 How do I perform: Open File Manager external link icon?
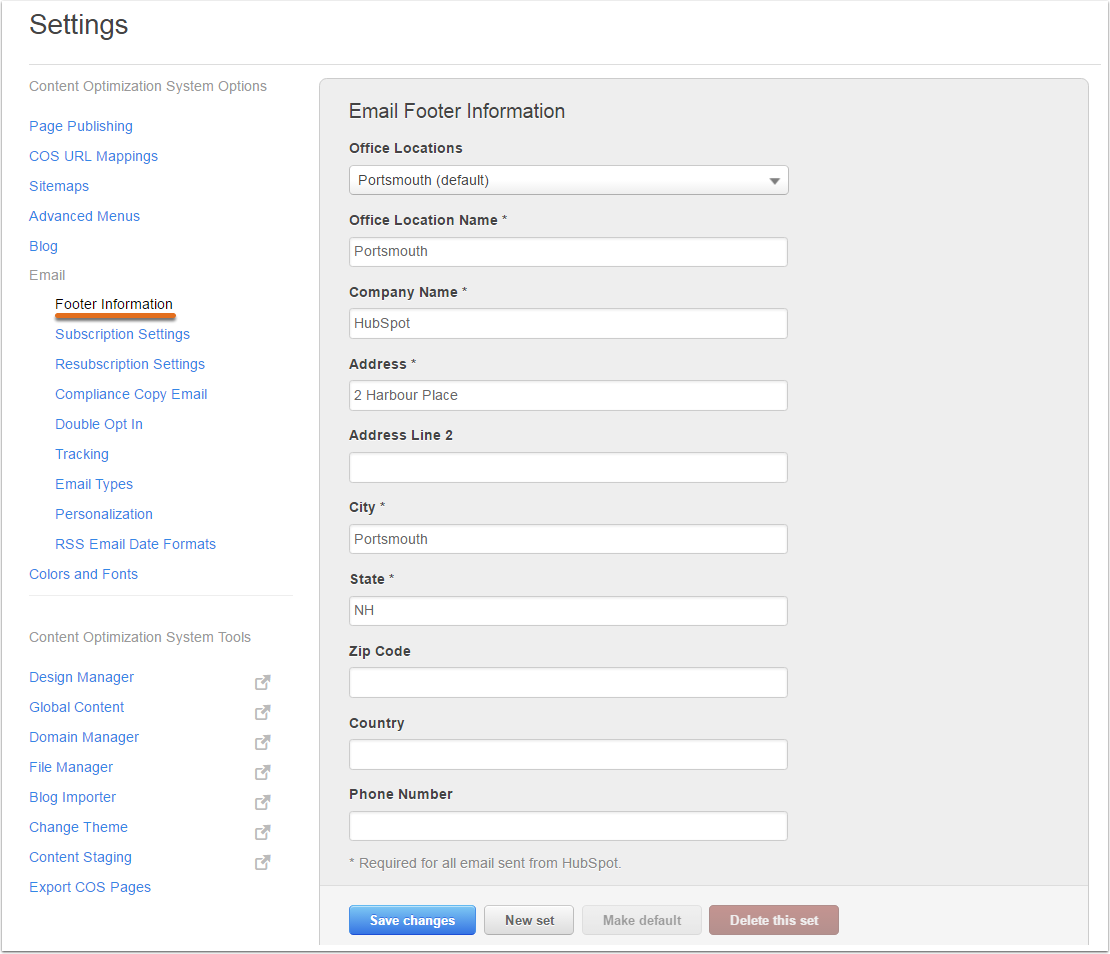pos(262,772)
